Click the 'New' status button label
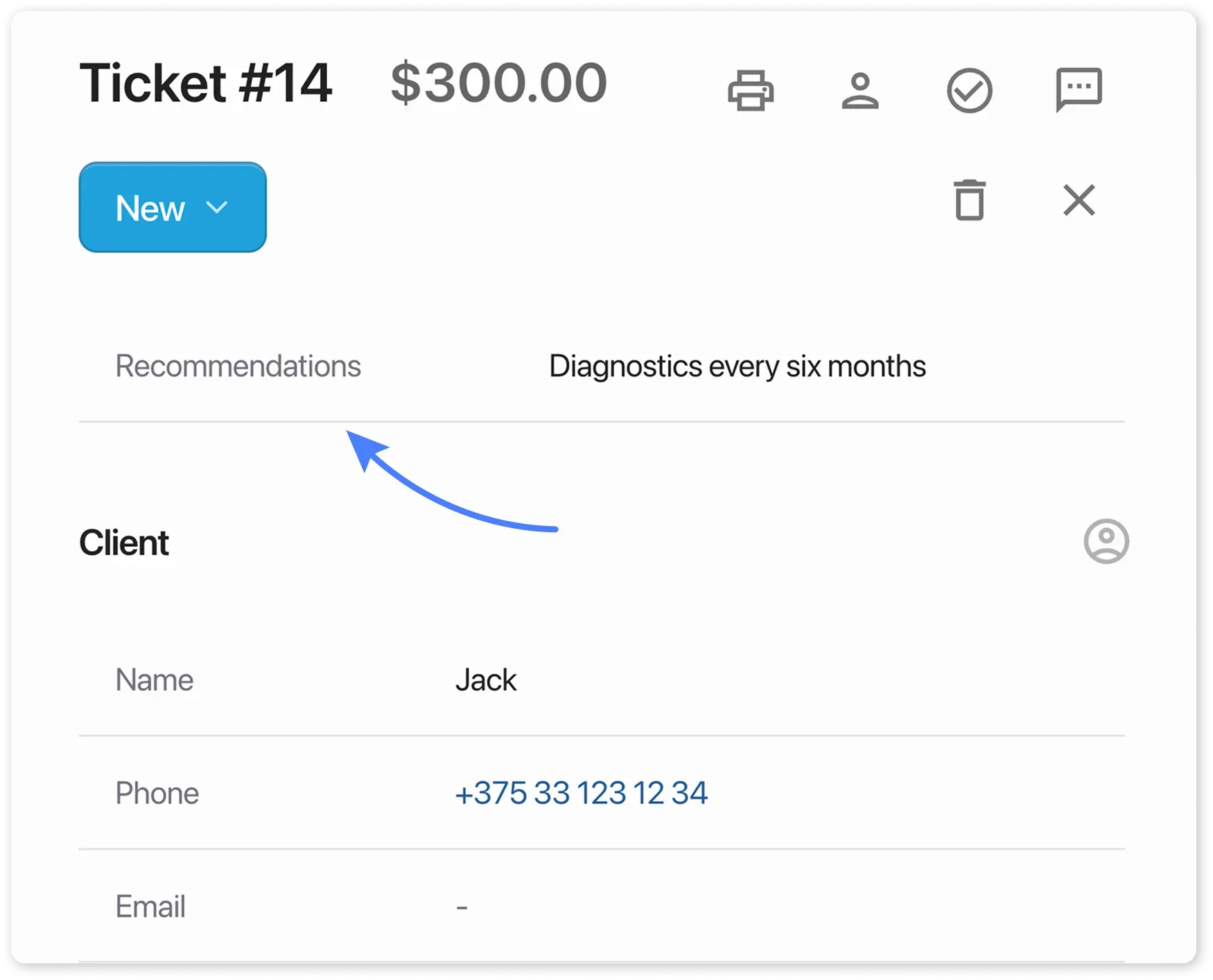Viewport: 1213px width, 980px height. click(x=150, y=208)
